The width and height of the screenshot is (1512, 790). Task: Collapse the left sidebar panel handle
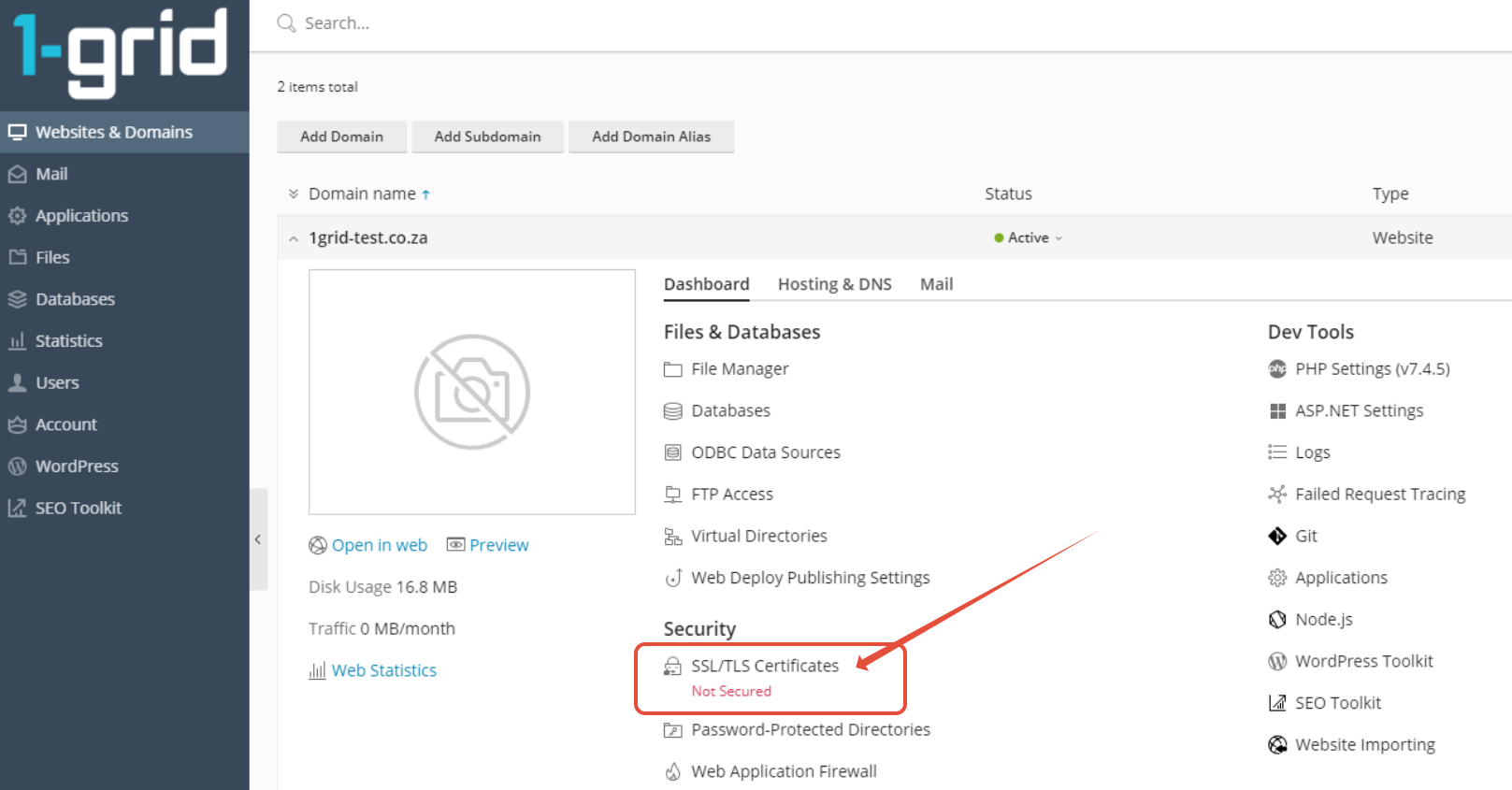258,539
